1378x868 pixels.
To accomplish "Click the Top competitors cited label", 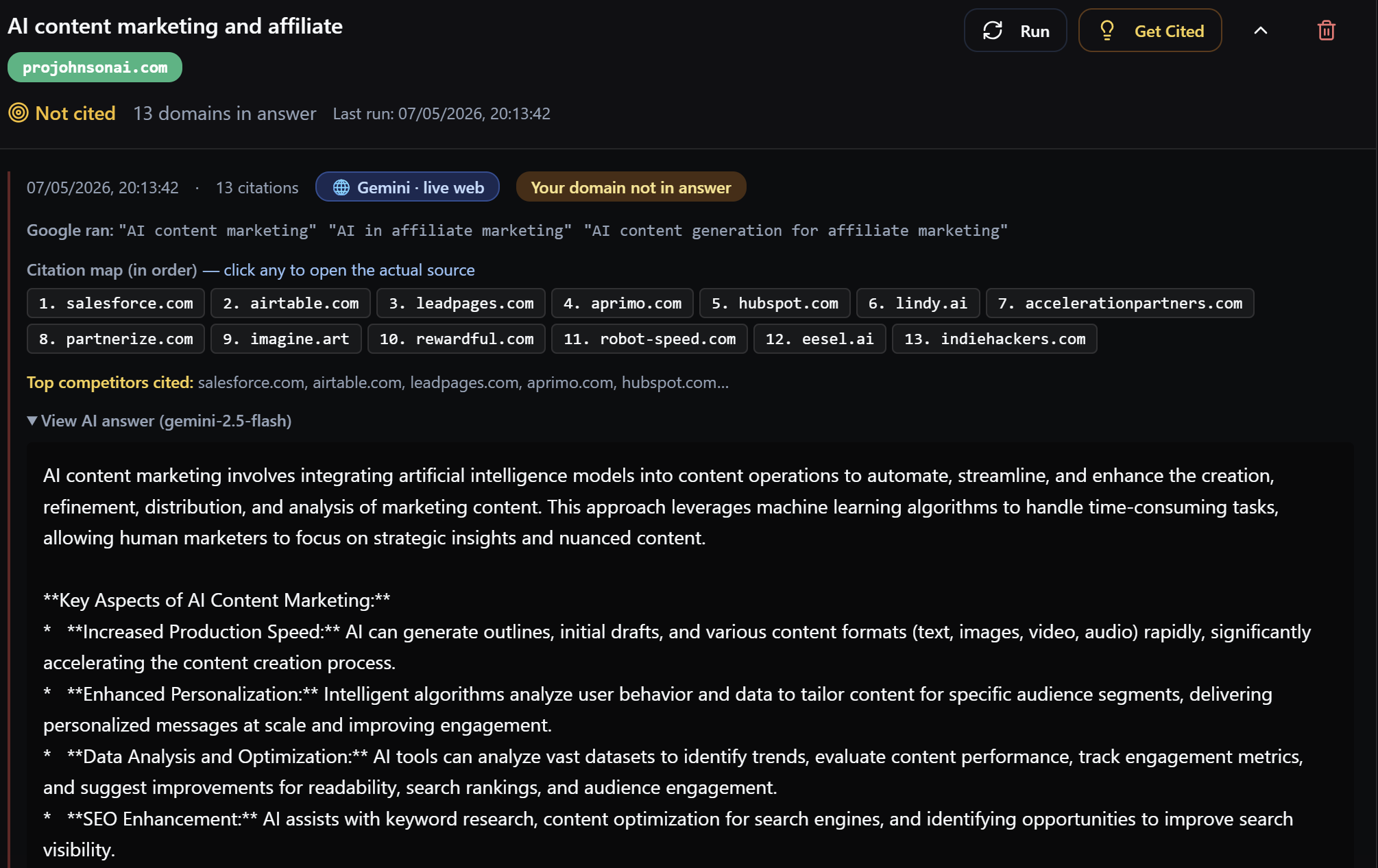I will (110, 383).
